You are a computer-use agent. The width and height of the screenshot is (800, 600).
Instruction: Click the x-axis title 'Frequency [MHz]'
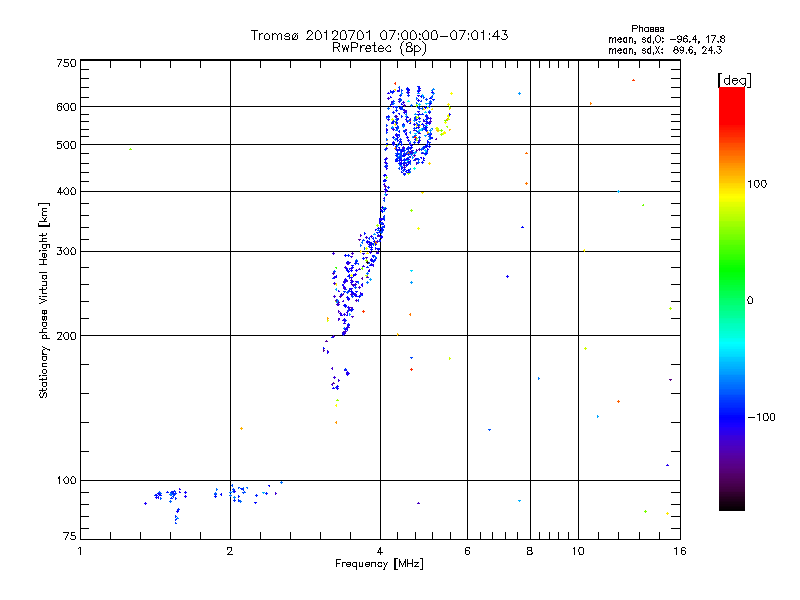(x=379, y=564)
